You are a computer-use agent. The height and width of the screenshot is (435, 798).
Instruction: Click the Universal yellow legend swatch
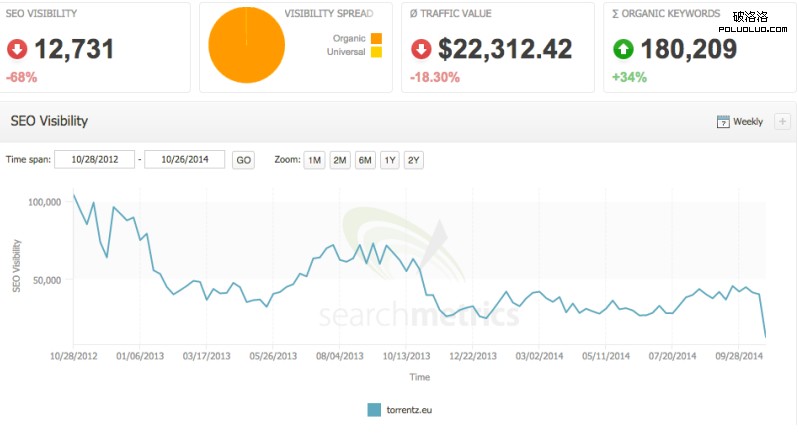pos(376,52)
